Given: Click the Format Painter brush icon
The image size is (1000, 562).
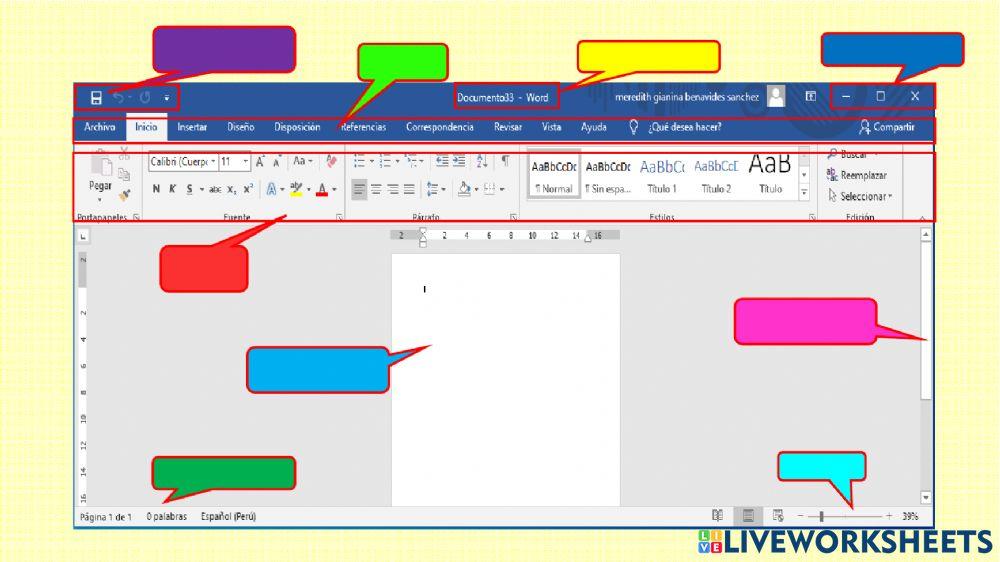Looking at the screenshot, I should tap(124, 195).
